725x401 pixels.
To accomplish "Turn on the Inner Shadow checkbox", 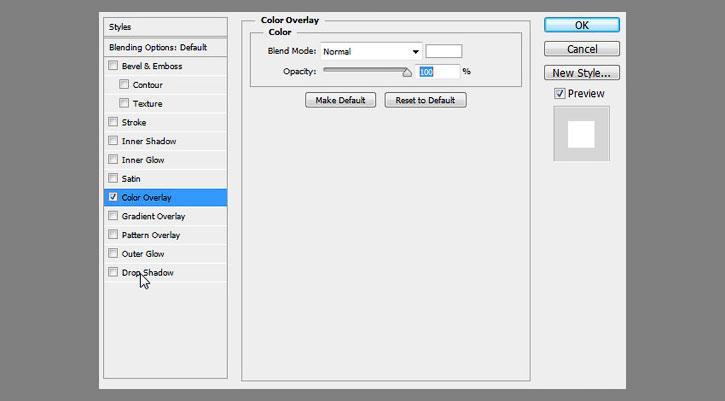I will tap(113, 140).
